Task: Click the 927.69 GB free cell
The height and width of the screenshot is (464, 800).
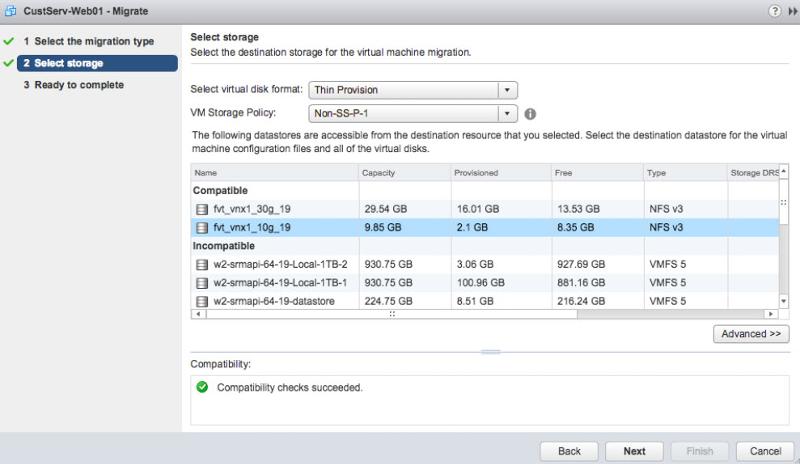Action: coord(581,264)
